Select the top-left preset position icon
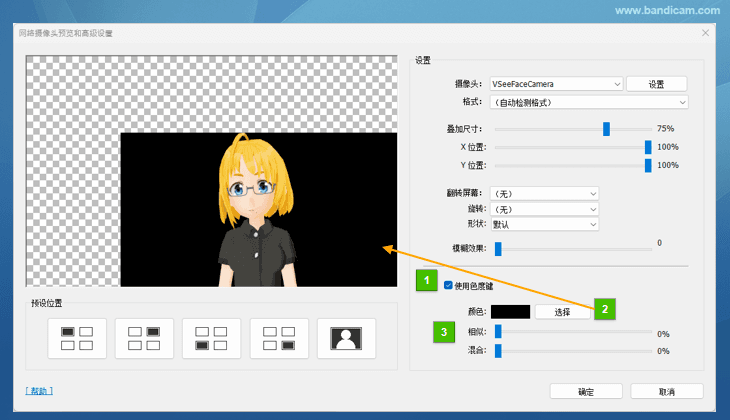This screenshot has width=730, height=420. 77,338
